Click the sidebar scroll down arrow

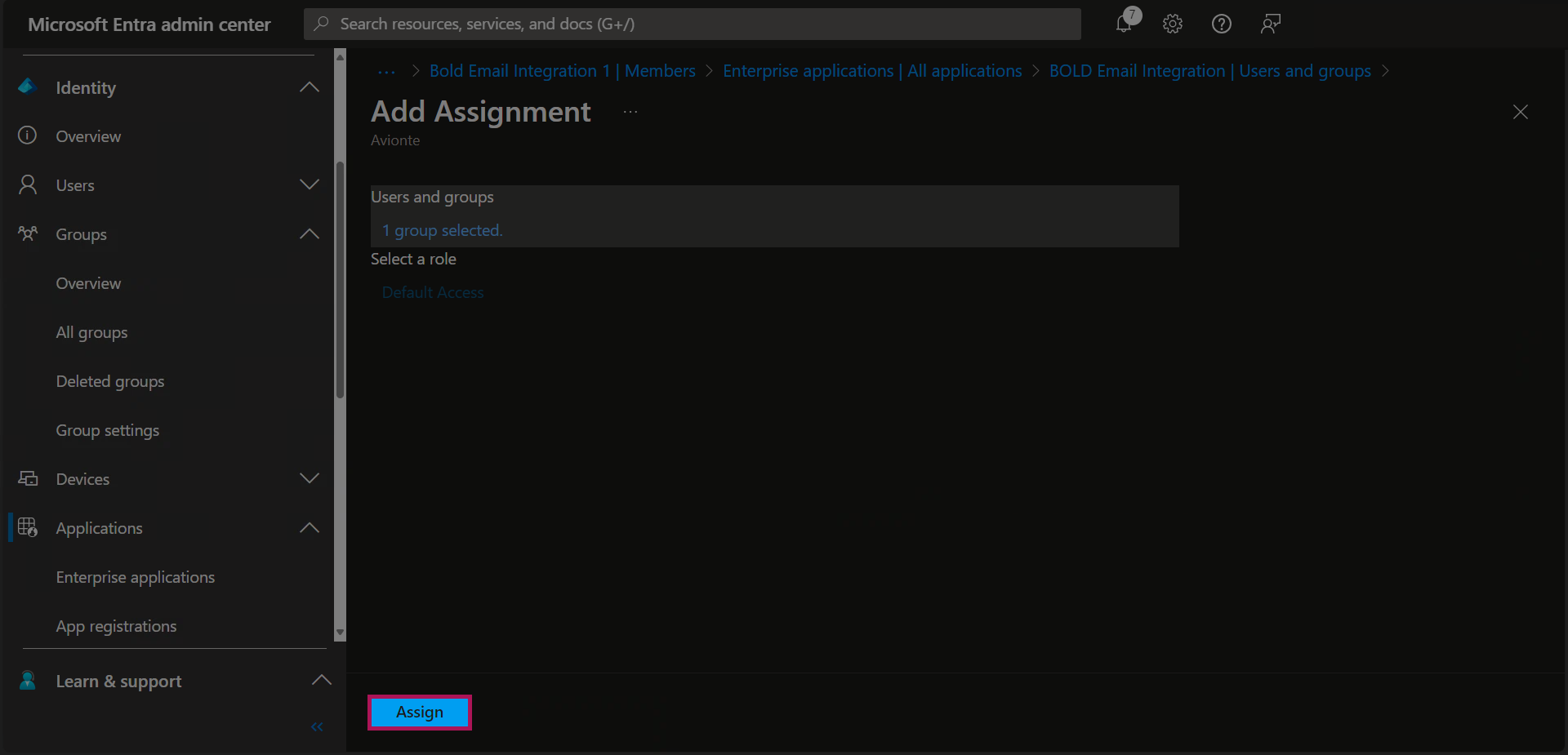pyautogui.click(x=340, y=633)
